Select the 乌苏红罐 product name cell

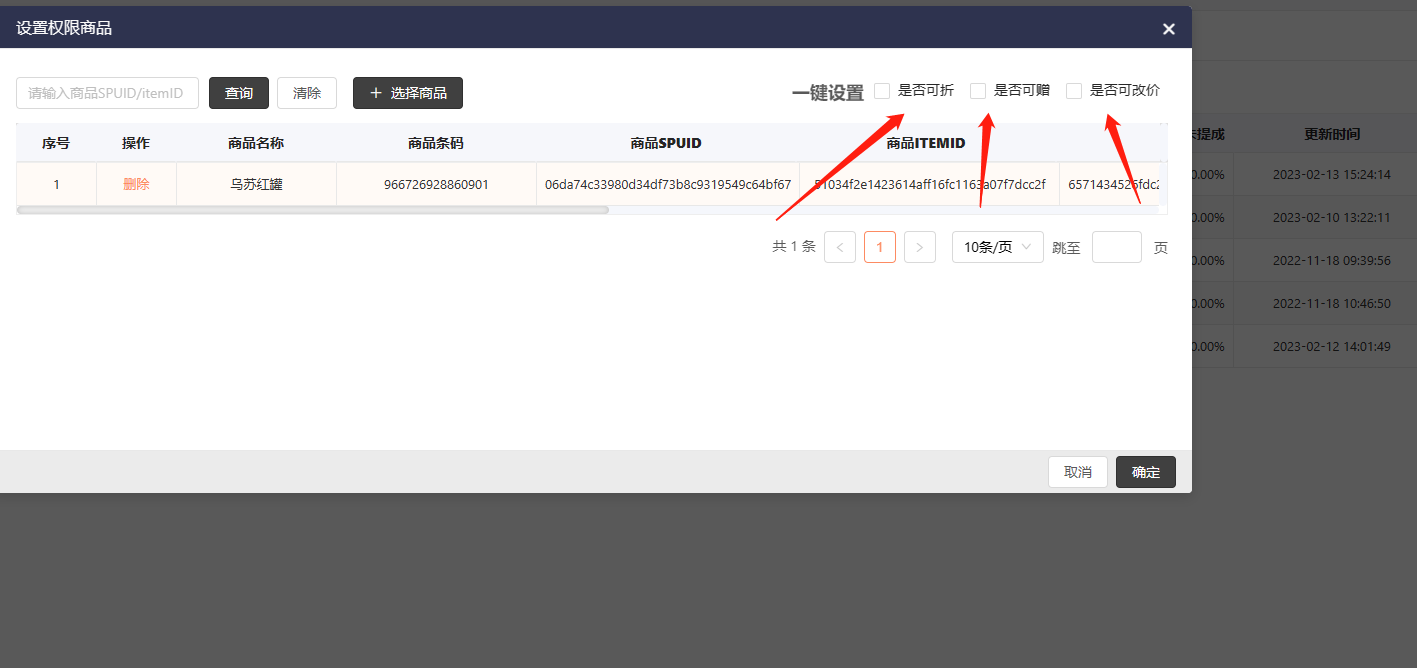(x=256, y=184)
